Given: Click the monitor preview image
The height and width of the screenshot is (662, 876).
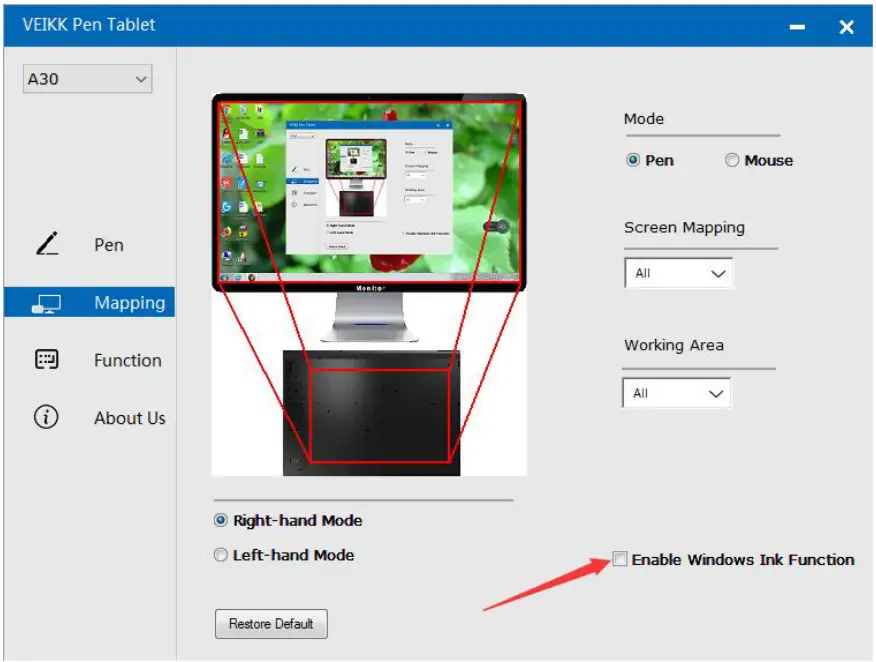Looking at the screenshot, I should (x=369, y=192).
